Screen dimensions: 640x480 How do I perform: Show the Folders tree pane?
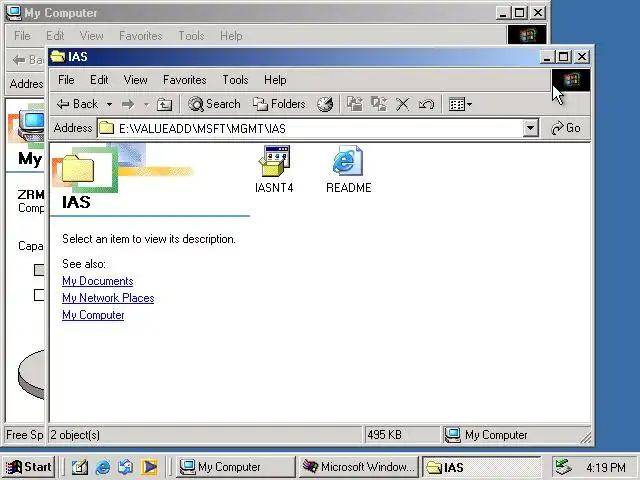279,104
